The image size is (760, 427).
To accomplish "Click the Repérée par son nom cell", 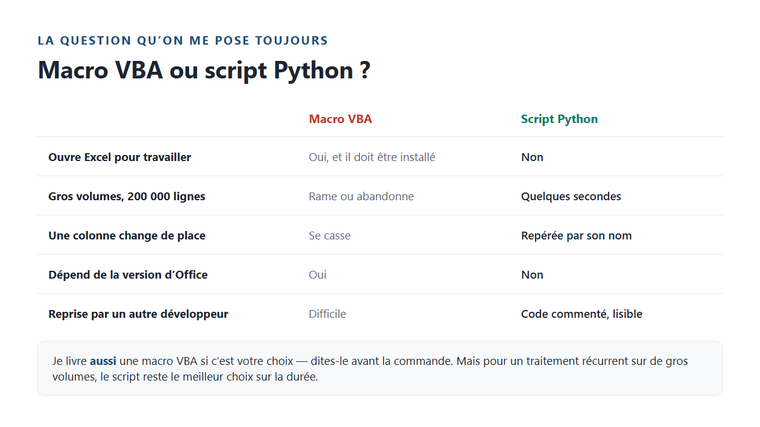I will [576, 236].
